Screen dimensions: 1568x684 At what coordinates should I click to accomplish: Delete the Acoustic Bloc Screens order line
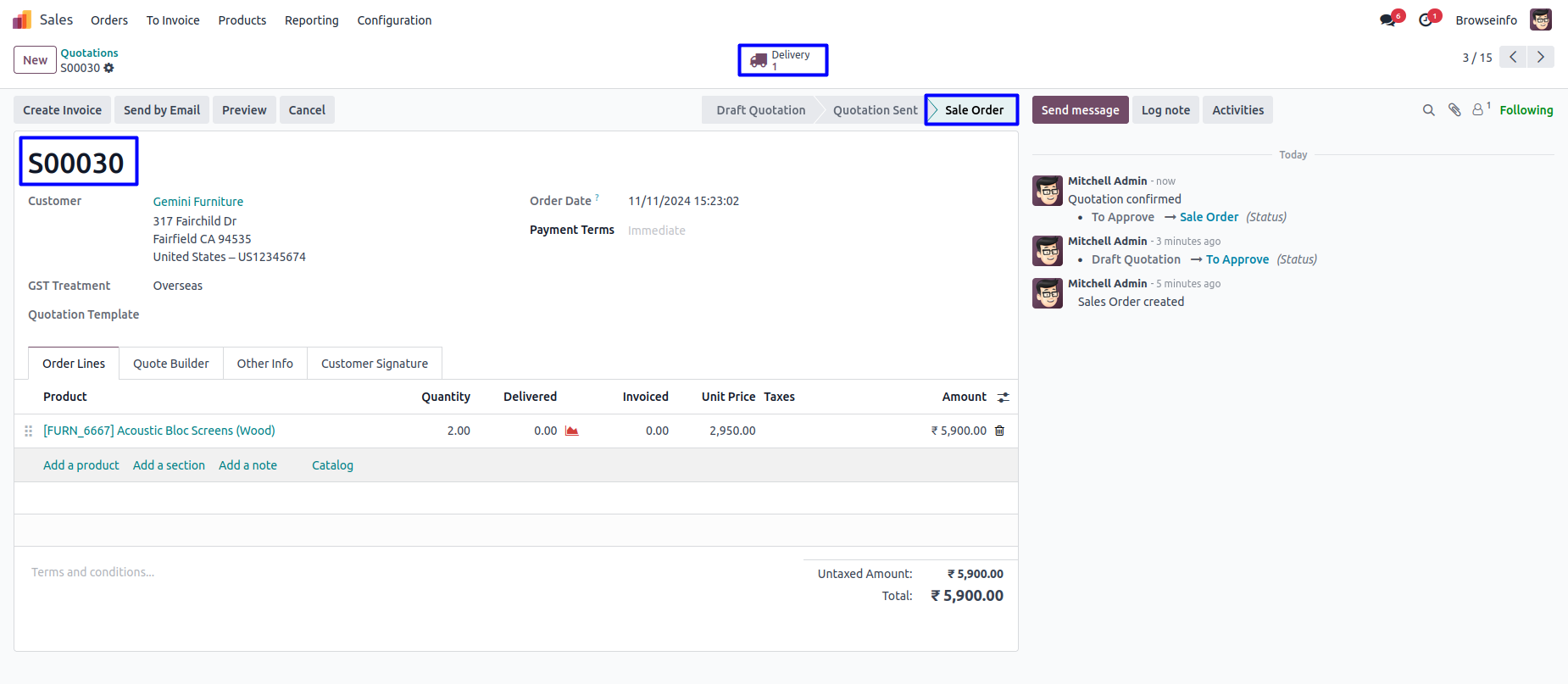(x=999, y=431)
